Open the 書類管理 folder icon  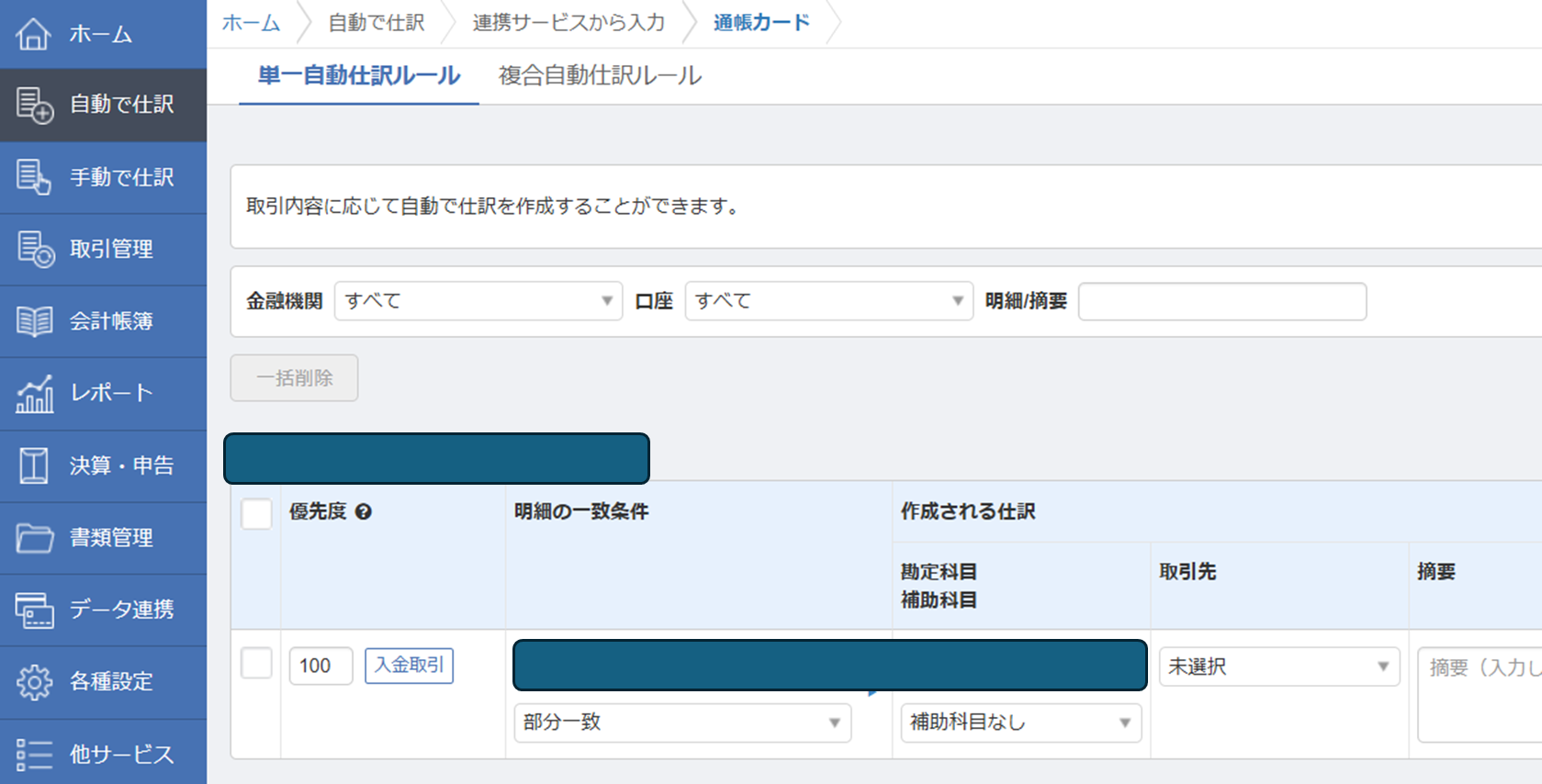pos(34,537)
